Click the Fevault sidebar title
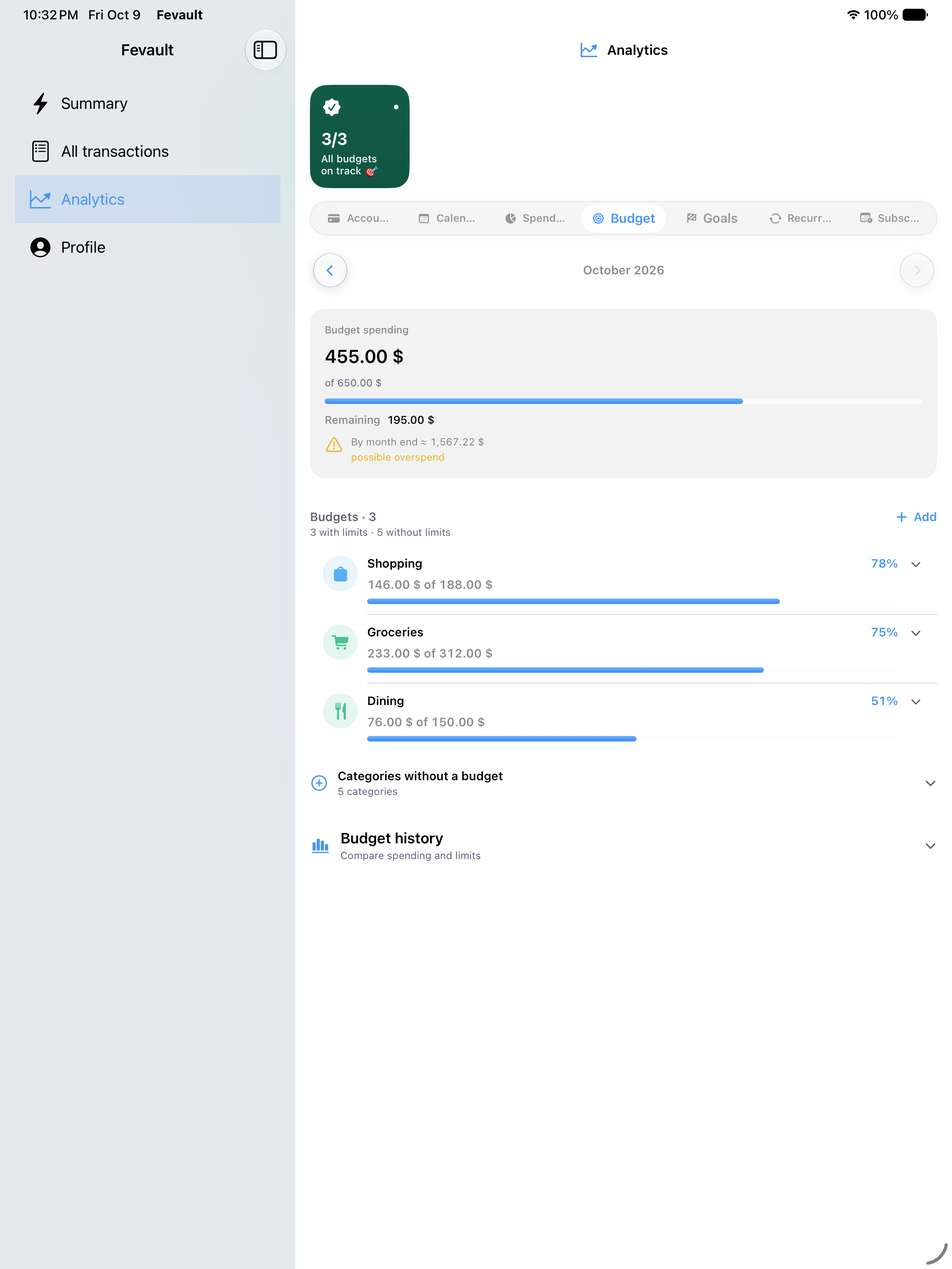952x1269 pixels. 148,50
